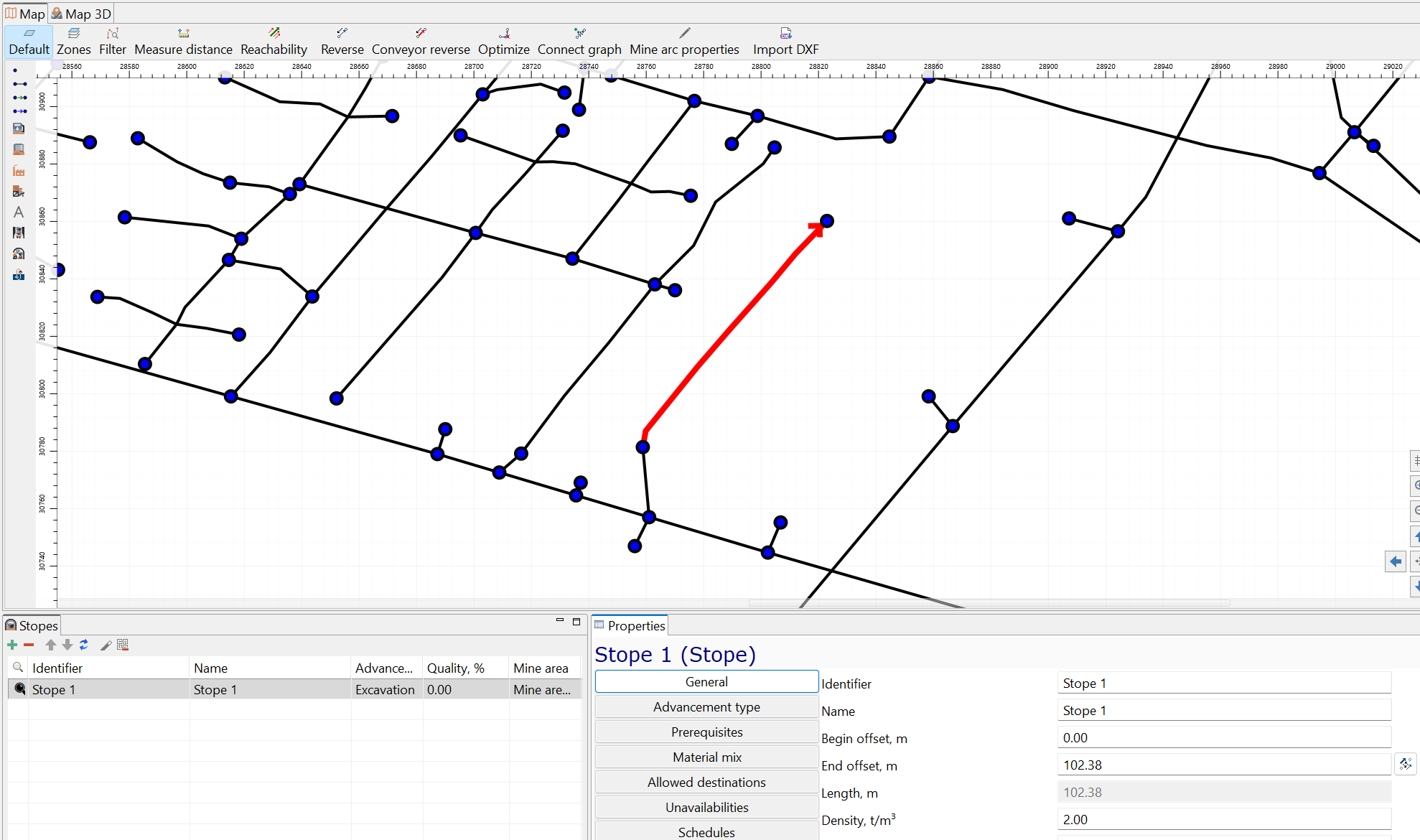Remove stope with red minus icon
The image size is (1420, 840).
tap(29, 645)
